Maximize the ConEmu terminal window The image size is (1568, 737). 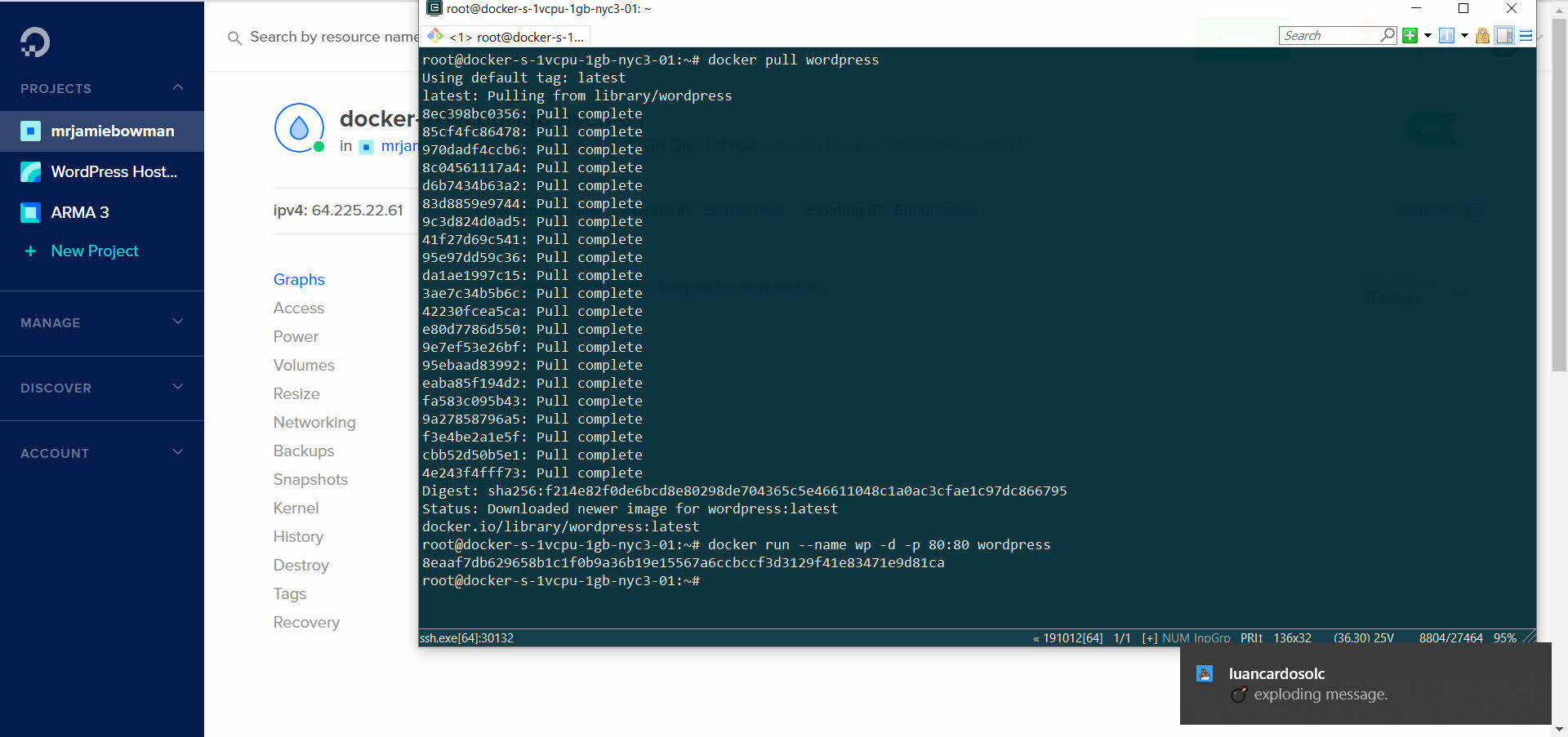(x=1463, y=8)
